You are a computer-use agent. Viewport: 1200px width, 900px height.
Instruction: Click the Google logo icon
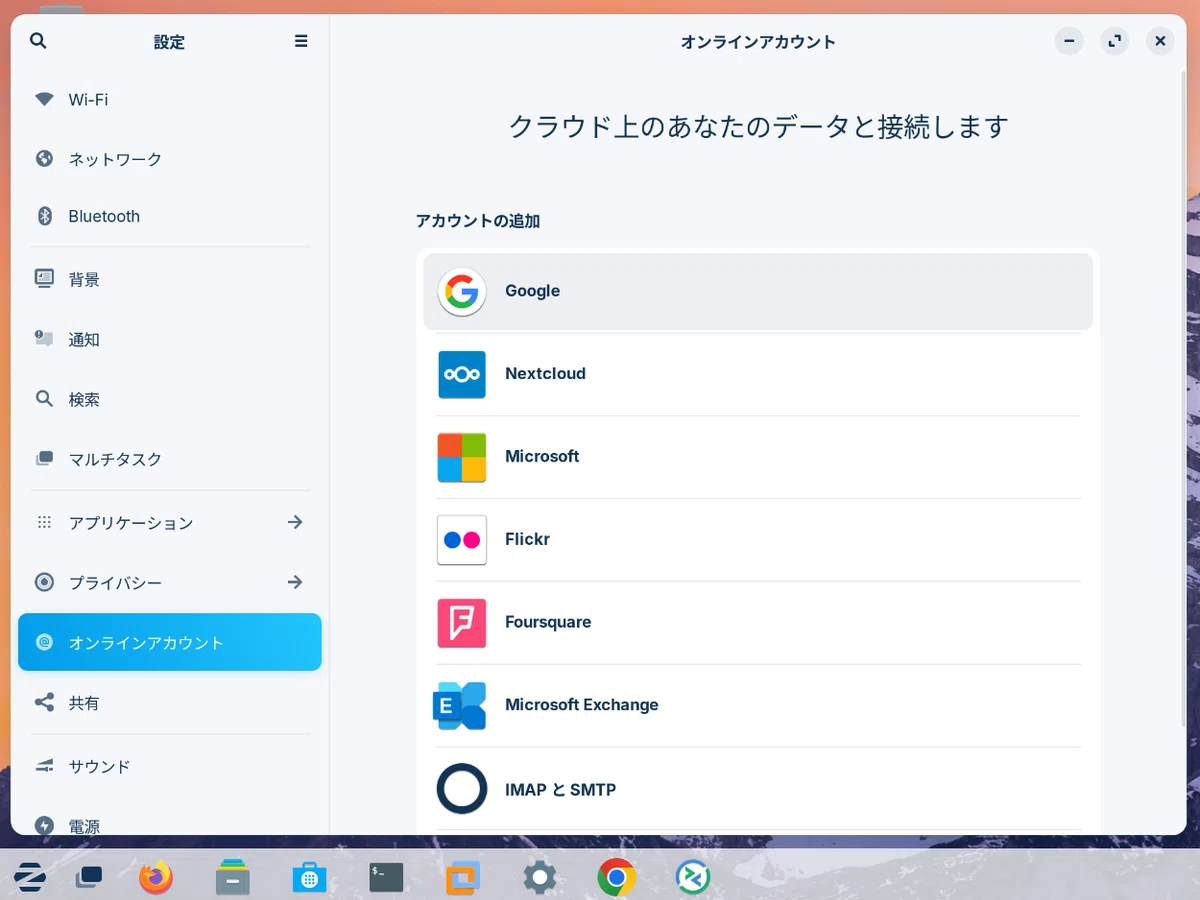click(461, 292)
